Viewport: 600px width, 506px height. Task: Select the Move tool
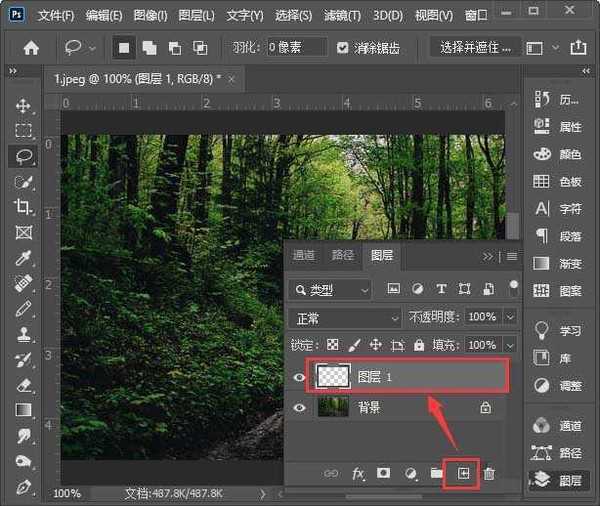tap(22, 105)
